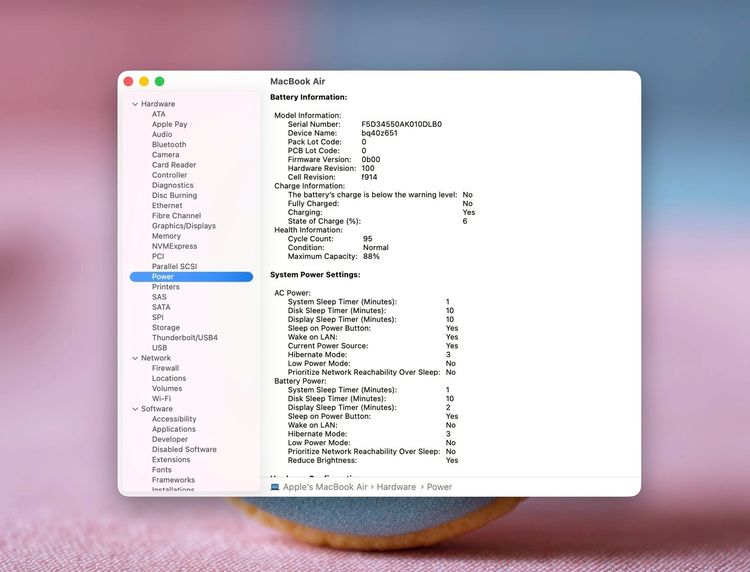
Task: Click the MacBook Air window title
Action: 298,81
